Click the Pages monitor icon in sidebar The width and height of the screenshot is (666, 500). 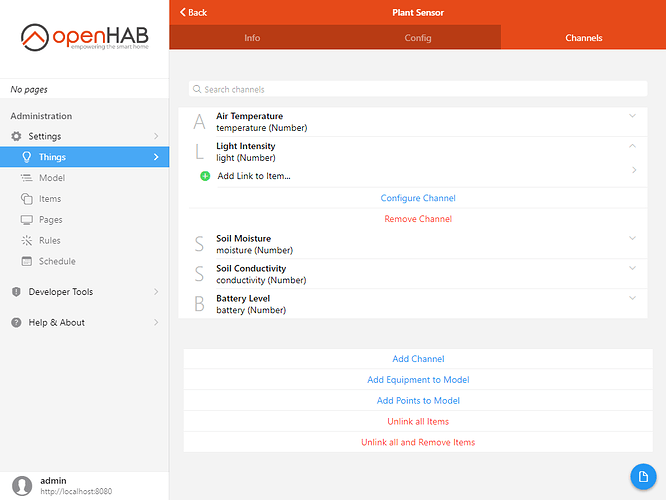27,220
